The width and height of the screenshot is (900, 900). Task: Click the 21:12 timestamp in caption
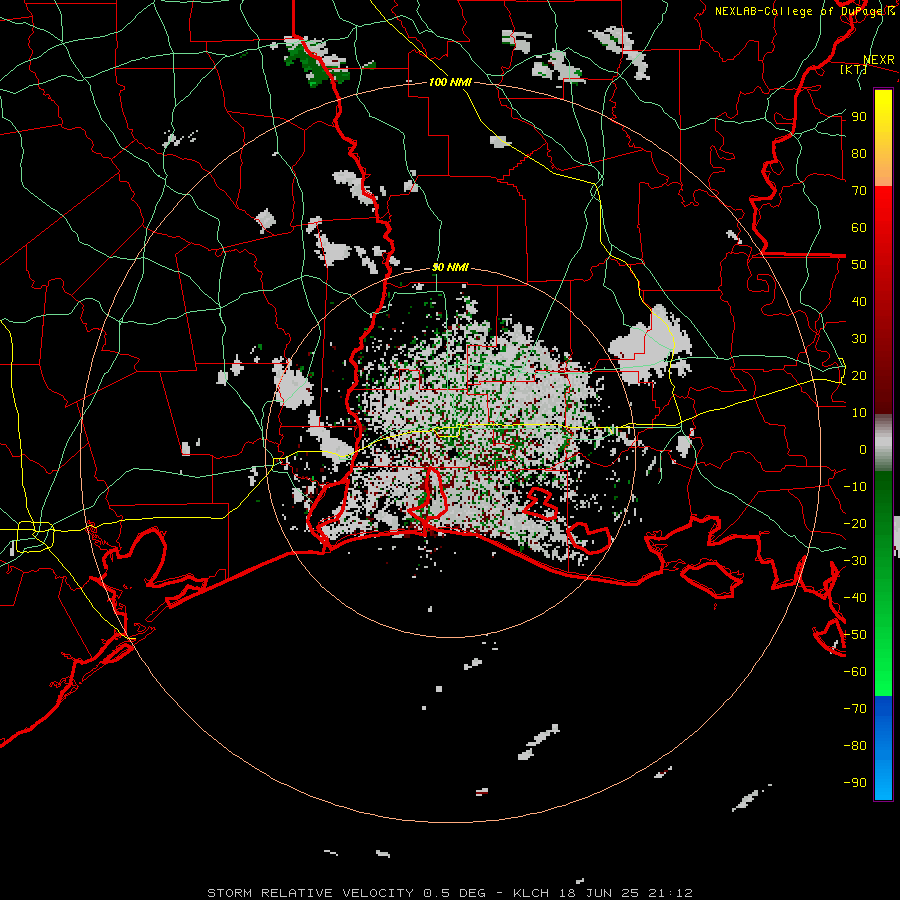click(670, 893)
